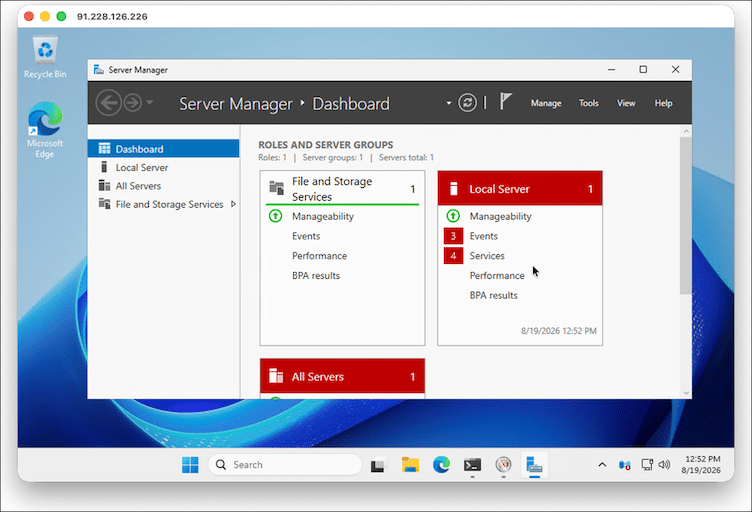Click the back navigation arrow
Image resolution: width=752 pixels, height=512 pixels.
[x=108, y=103]
